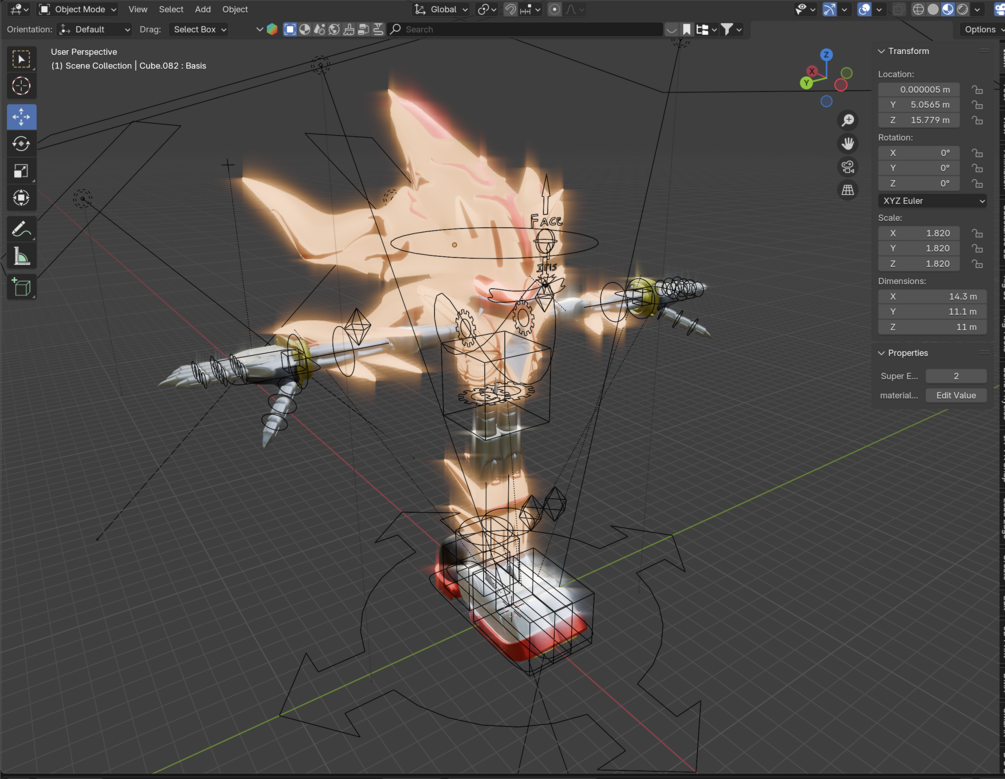The width and height of the screenshot is (1005, 779).
Task: Click the green Y axis gizmo ball
Action: [x=806, y=83]
